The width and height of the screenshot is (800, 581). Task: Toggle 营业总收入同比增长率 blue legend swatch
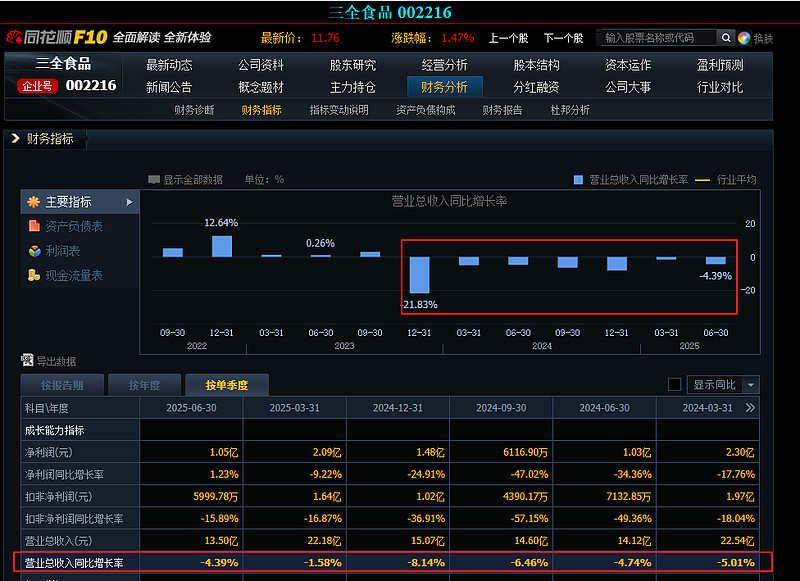578,180
